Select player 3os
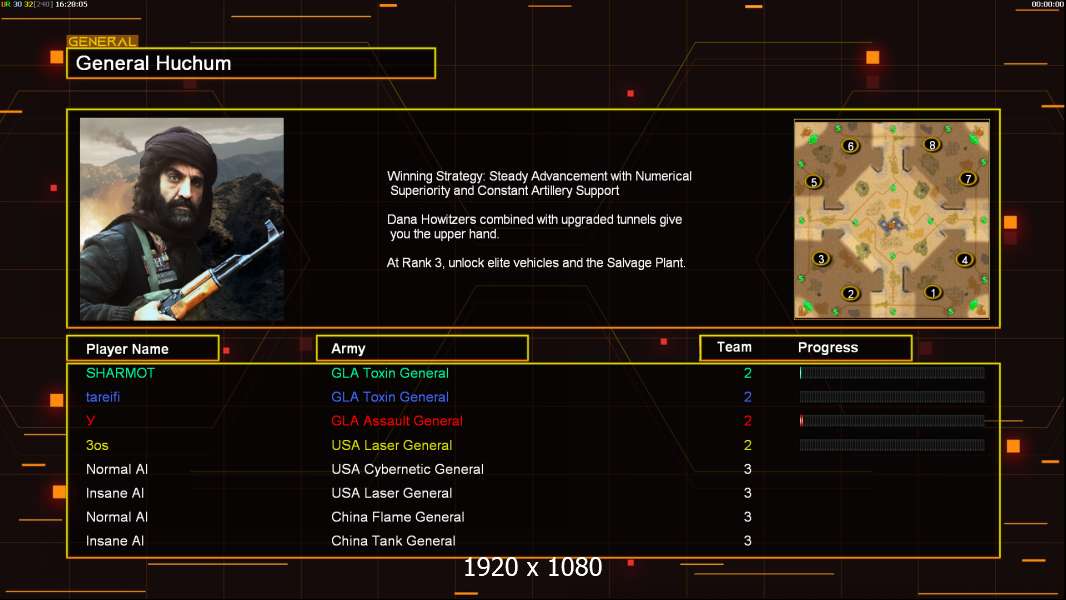This screenshot has height=600, width=1066. click(97, 445)
